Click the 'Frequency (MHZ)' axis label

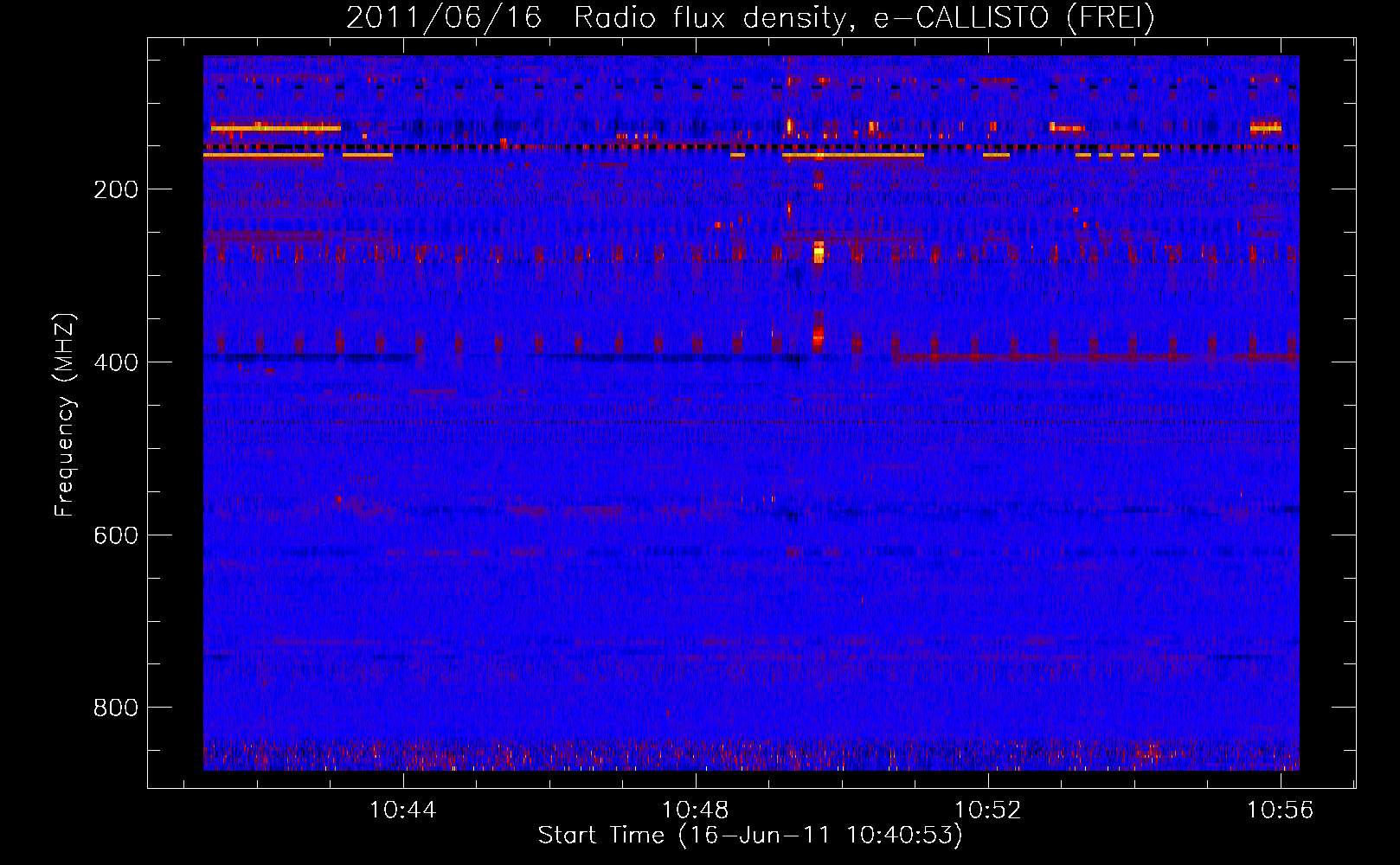pyautogui.click(x=65, y=415)
